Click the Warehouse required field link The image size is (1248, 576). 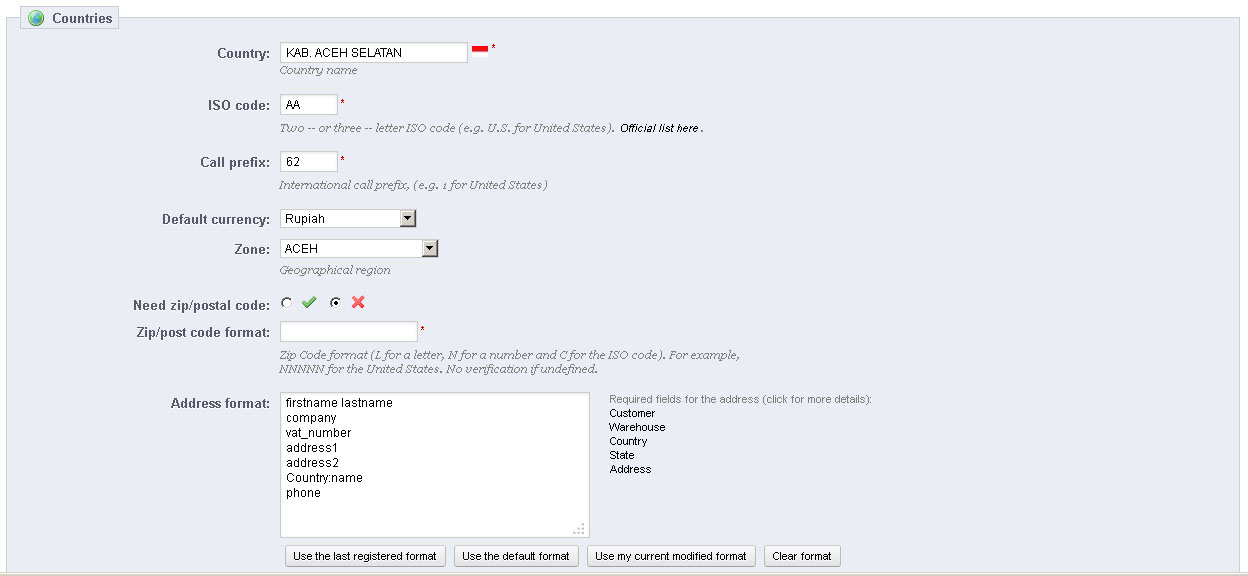(637, 427)
